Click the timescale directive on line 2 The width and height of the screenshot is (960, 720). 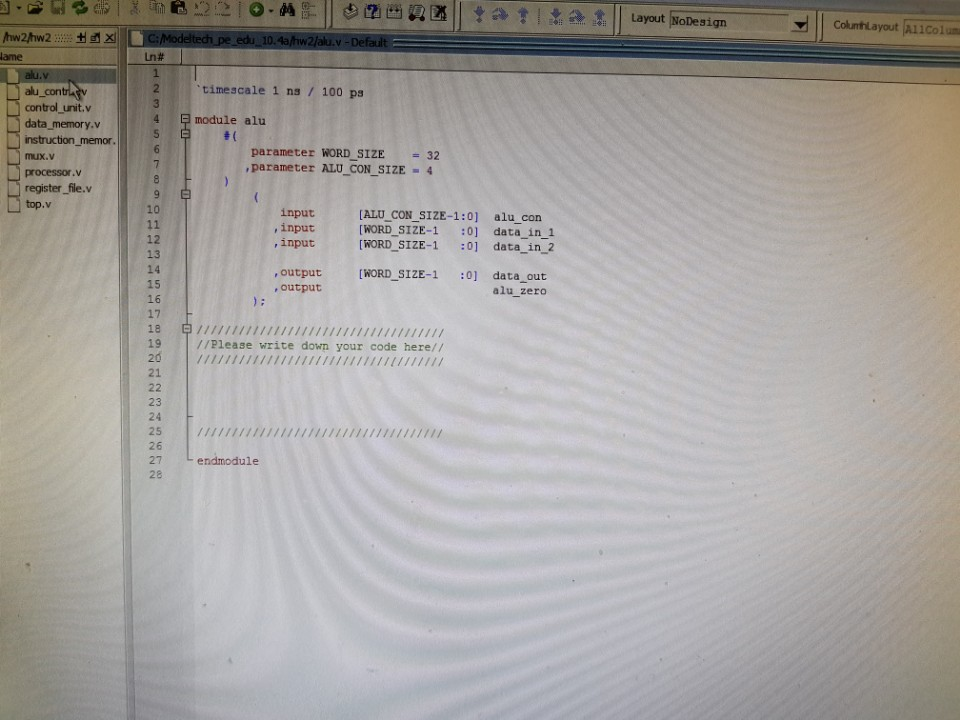[280, 91]
